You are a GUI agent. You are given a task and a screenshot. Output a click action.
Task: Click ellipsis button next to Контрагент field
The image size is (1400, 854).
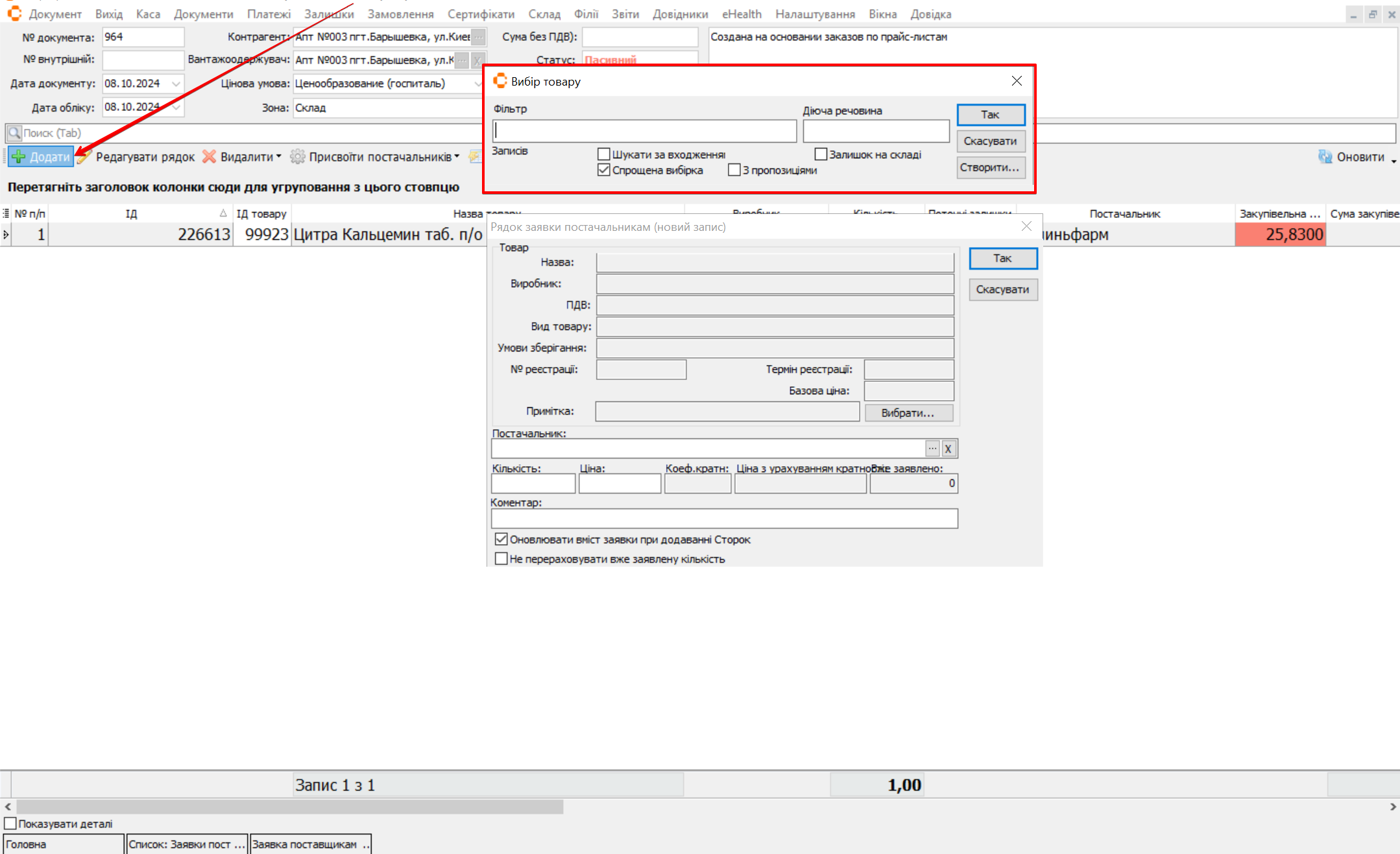(x=479, y=37)
